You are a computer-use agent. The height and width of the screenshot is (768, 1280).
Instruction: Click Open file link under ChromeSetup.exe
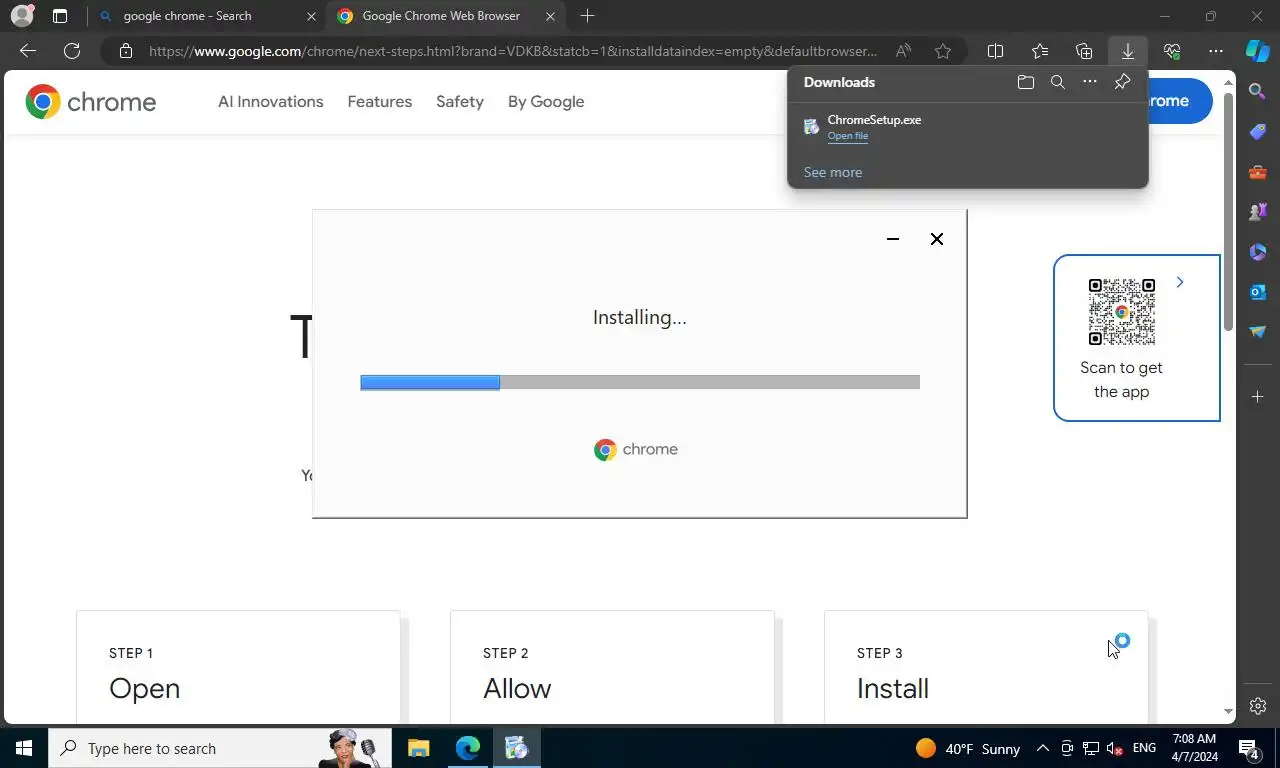tap(847, 136)
